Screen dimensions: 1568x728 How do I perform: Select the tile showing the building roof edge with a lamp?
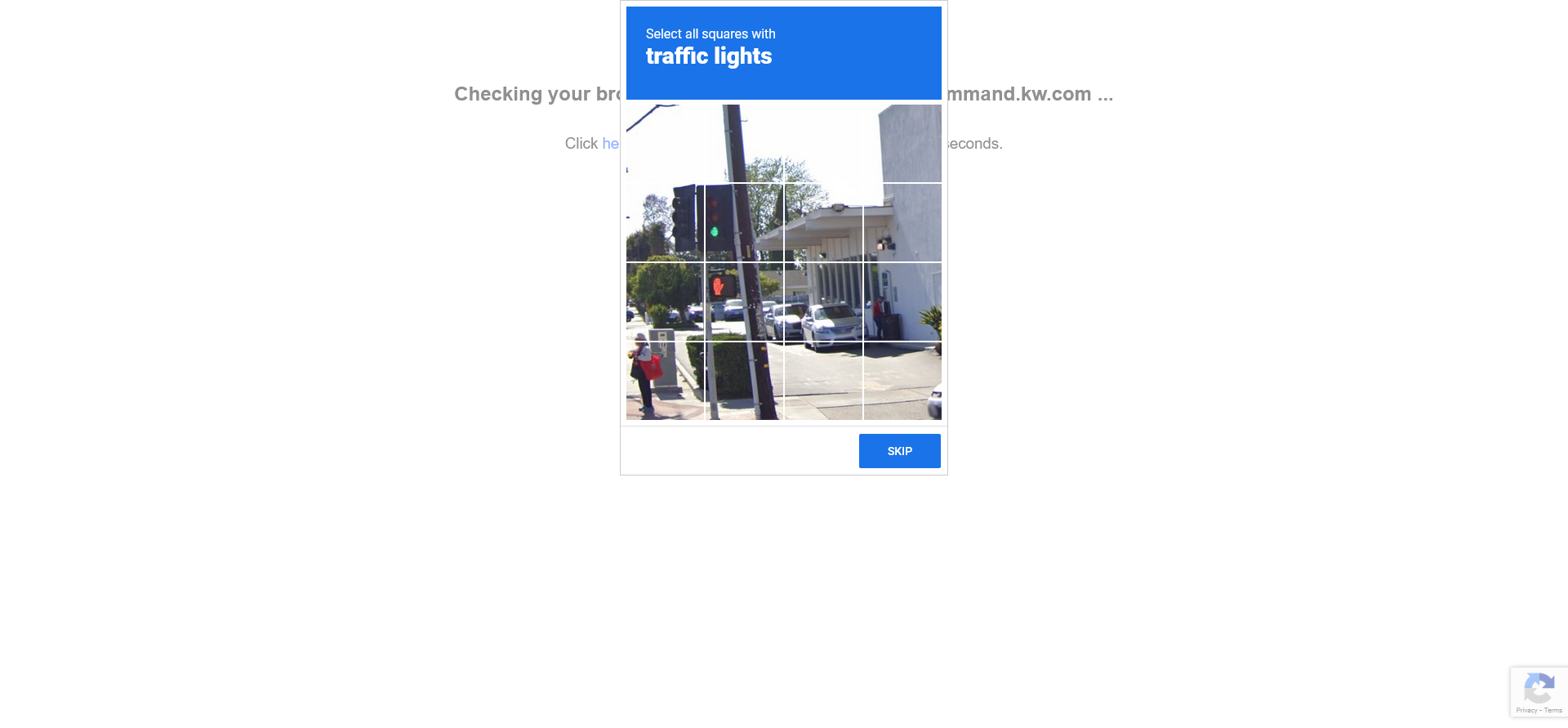click(x=823, y=222)
